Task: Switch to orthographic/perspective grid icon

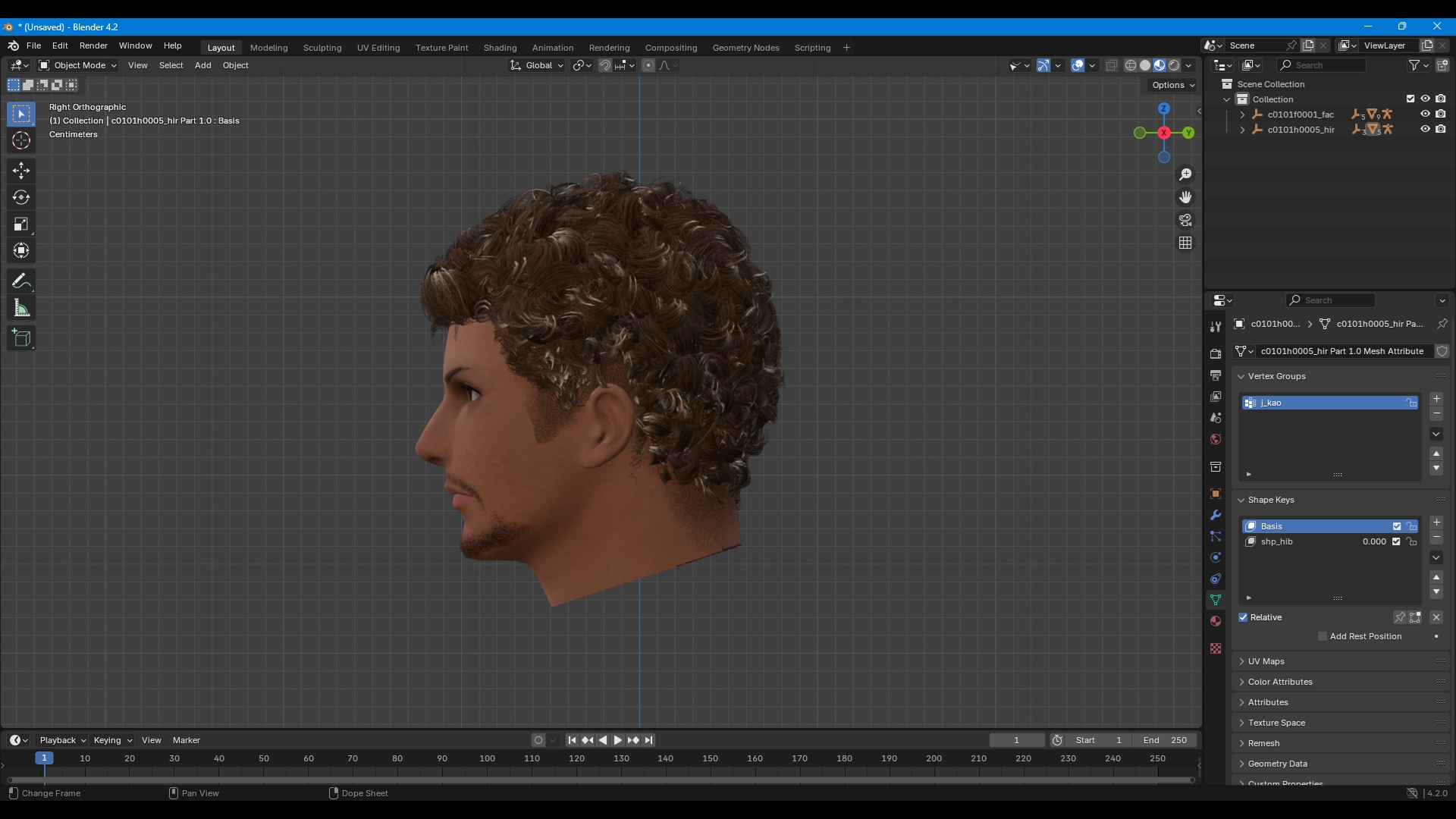Action: point(1185,243)
